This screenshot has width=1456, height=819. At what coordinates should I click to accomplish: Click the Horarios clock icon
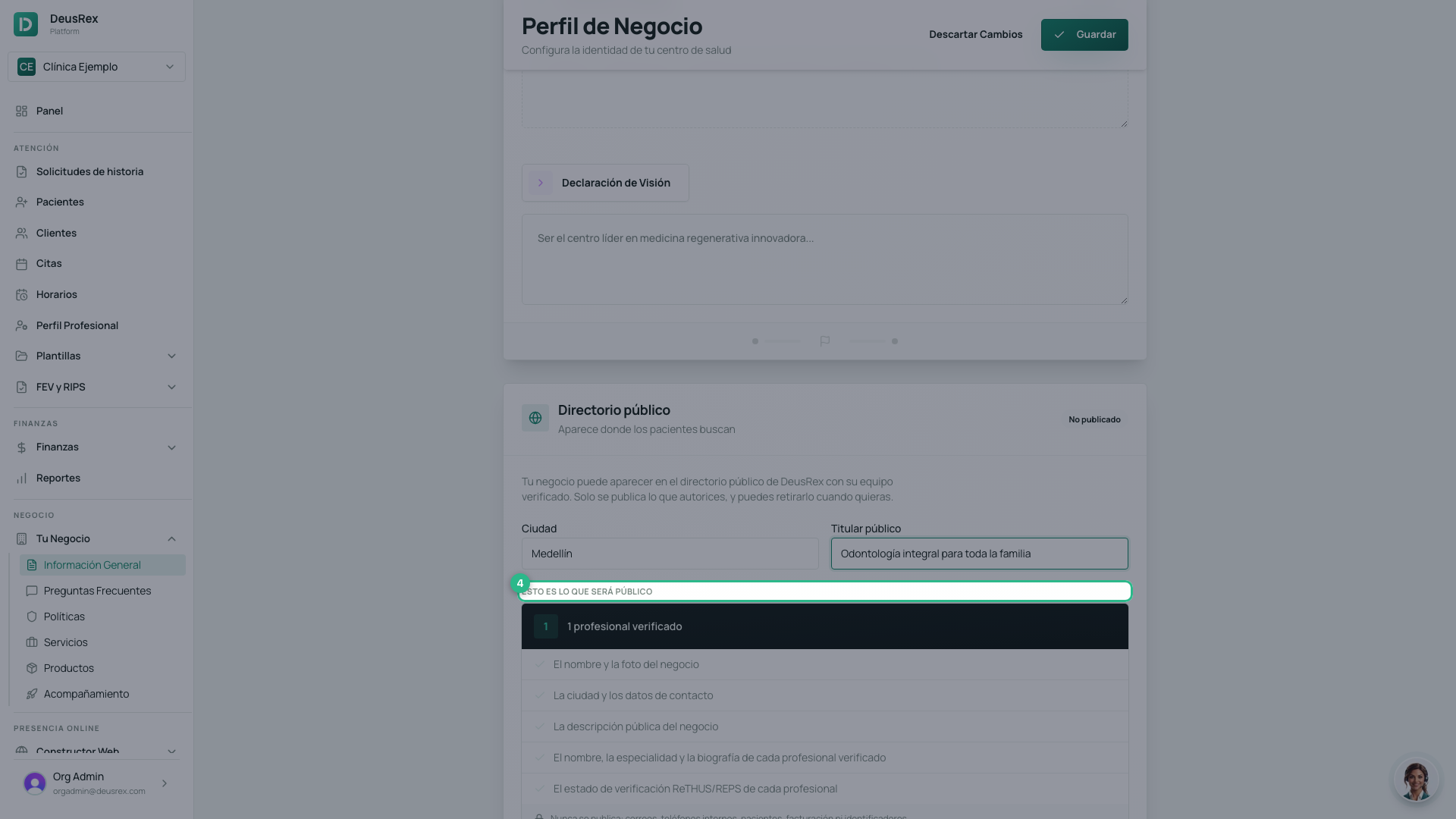21,295
